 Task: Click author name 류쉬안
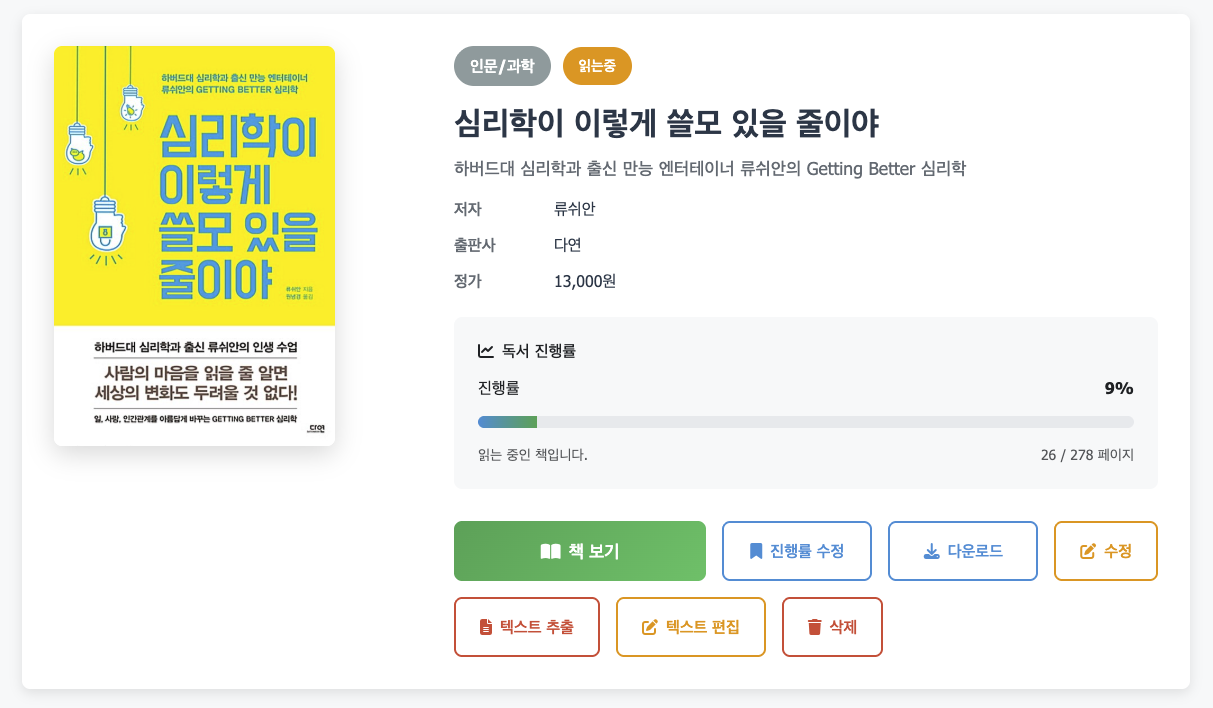pyautogui.click(x=575, y=209)
